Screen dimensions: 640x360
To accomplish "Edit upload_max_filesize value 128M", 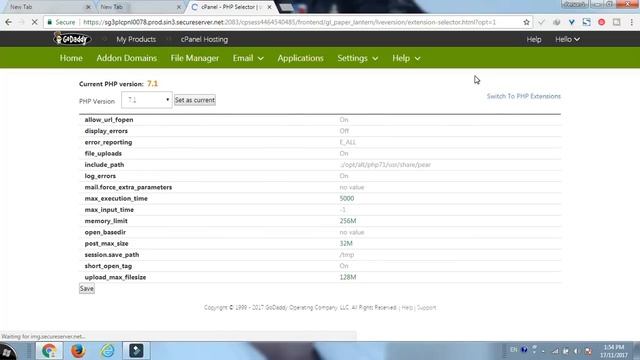I will click(x=348, y=277).
